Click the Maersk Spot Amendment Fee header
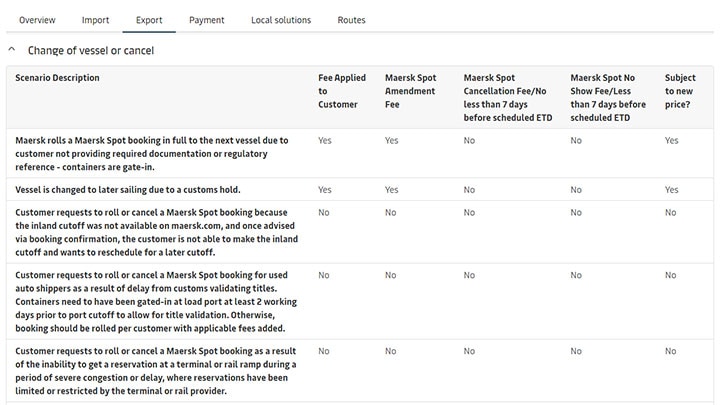 (x=411, y=91)
